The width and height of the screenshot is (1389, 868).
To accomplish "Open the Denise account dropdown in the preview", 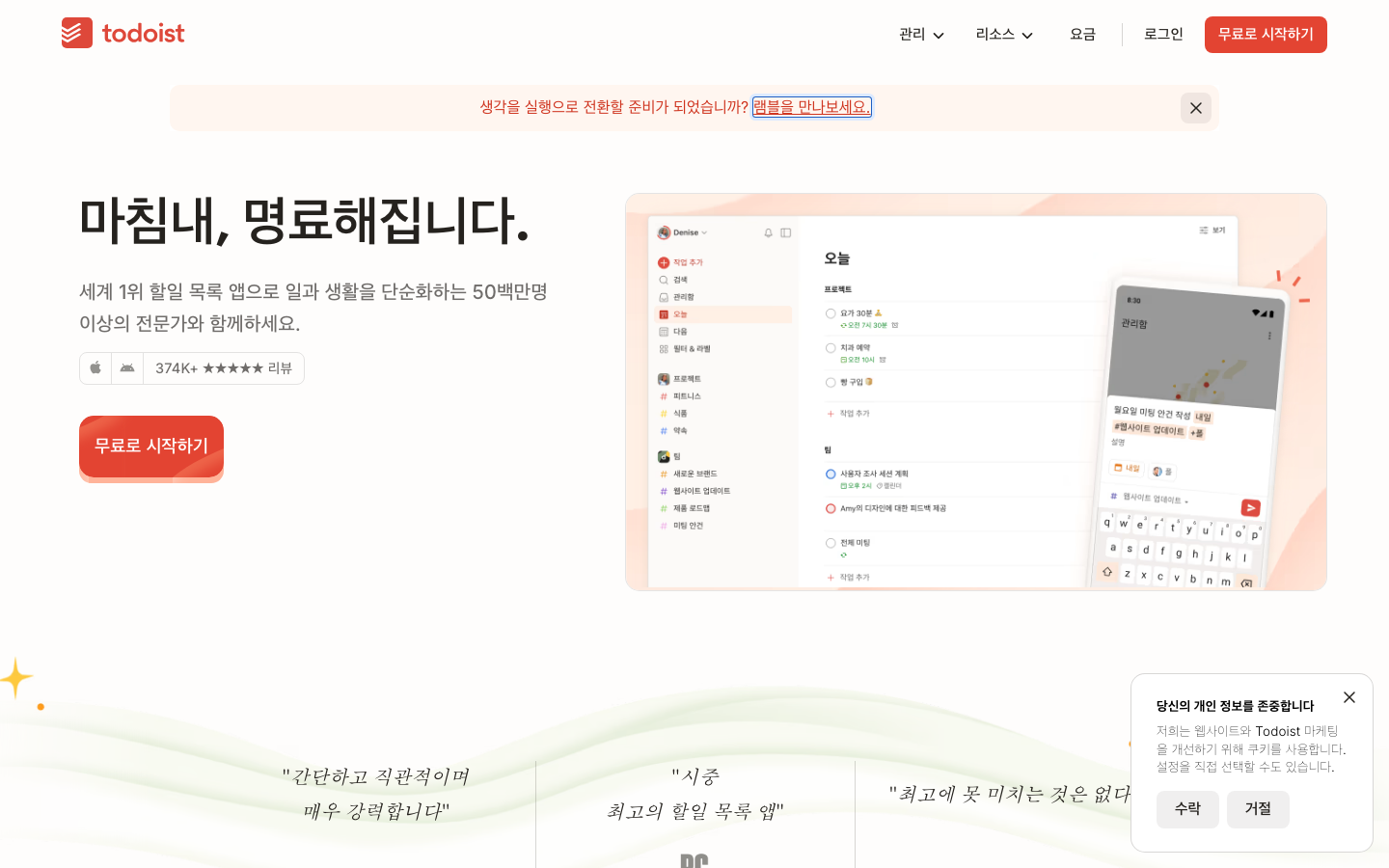I will click(x=683, y=232).
